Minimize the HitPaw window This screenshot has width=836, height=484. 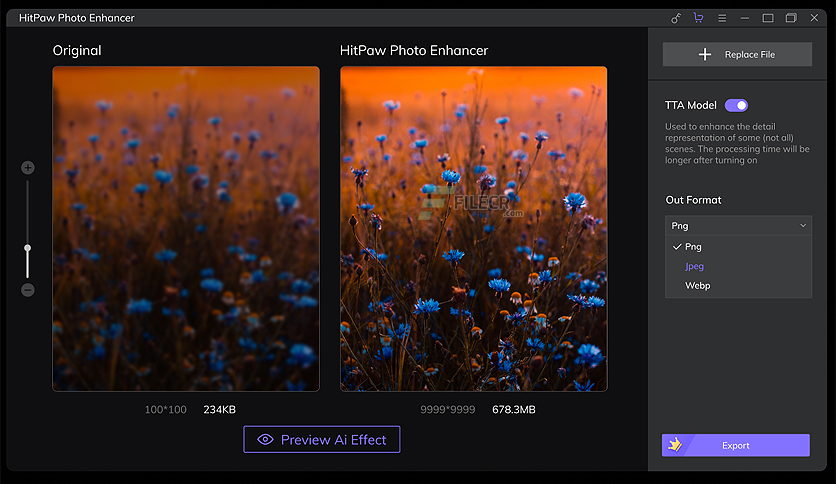click(745, 18)
